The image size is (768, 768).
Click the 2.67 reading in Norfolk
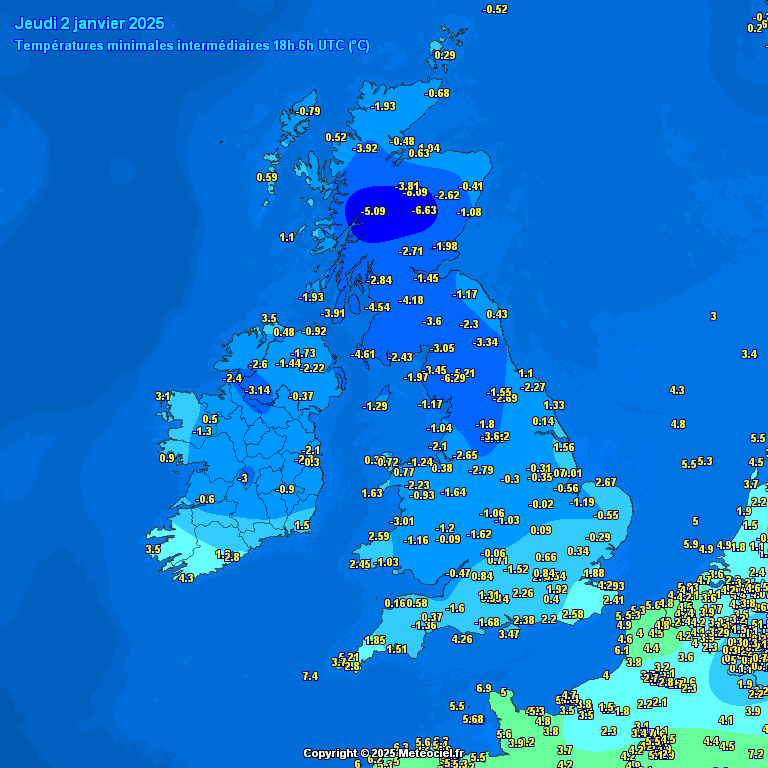tap(606, 482)
